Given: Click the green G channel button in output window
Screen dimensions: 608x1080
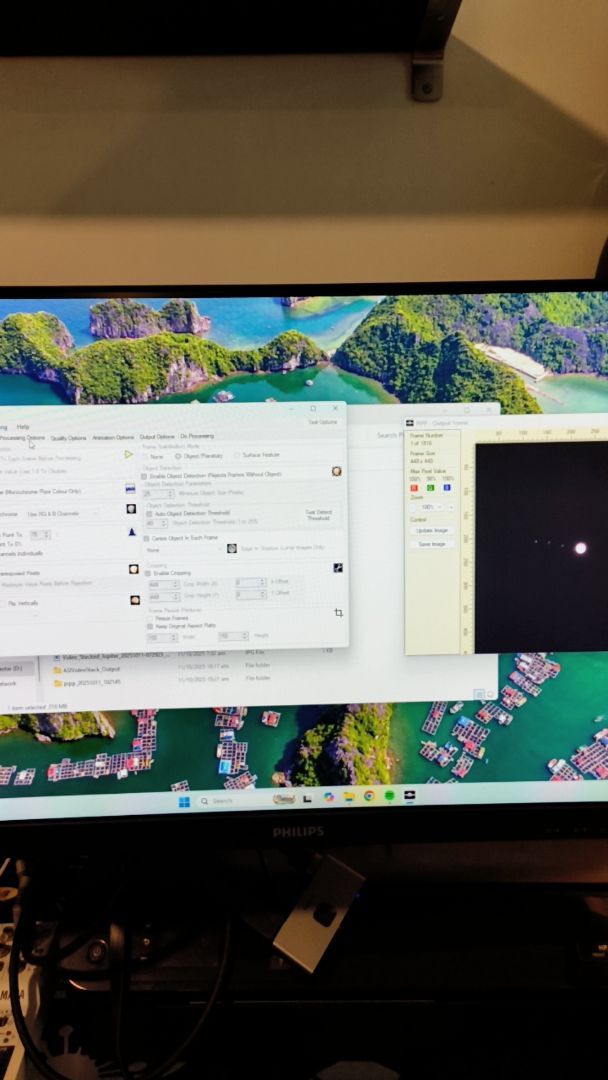Looking at the screenshot, I should (430, 488).
